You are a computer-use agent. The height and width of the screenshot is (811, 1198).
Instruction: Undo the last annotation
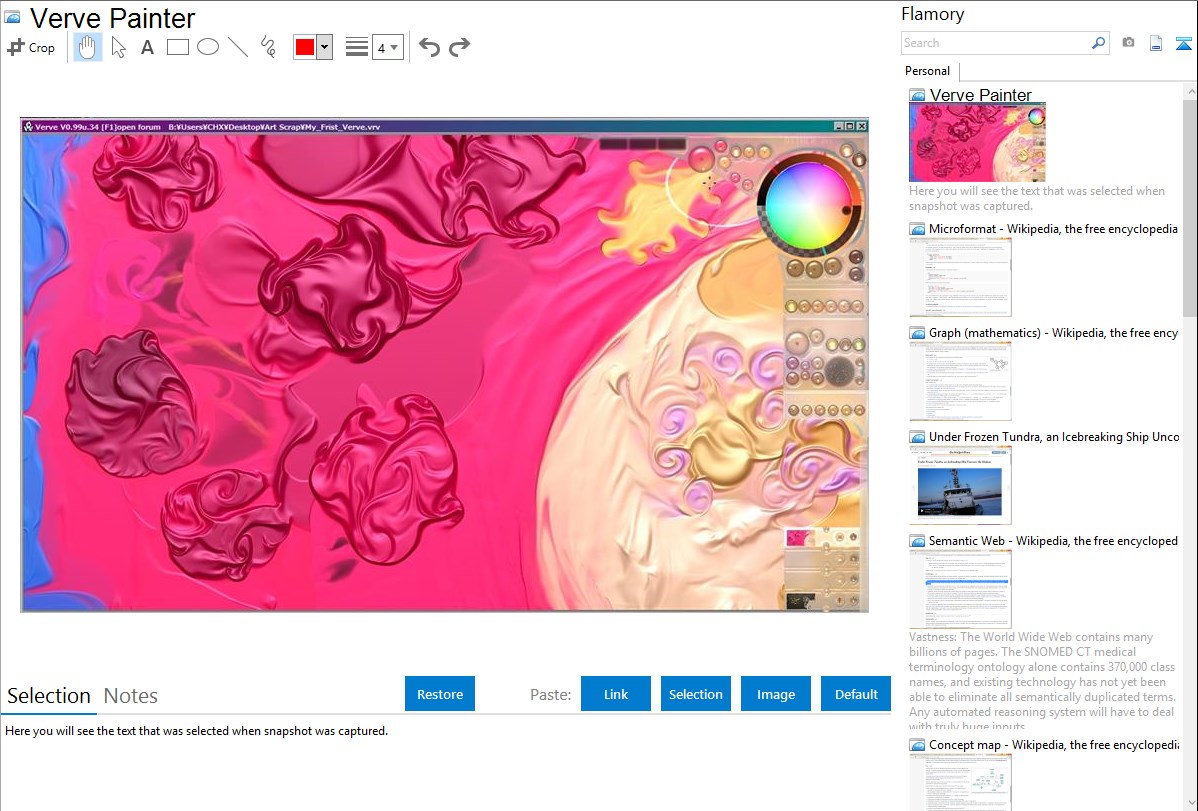(429, 47)
